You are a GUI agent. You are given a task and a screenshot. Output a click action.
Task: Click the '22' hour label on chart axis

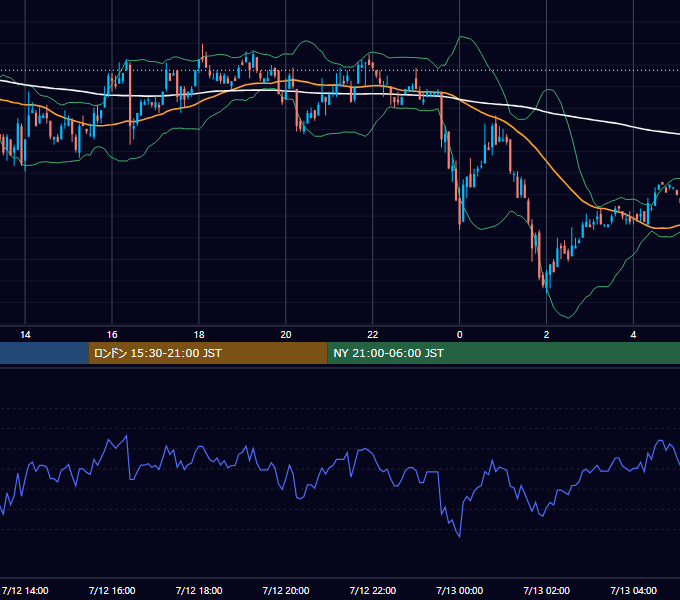tap(373, 335)
